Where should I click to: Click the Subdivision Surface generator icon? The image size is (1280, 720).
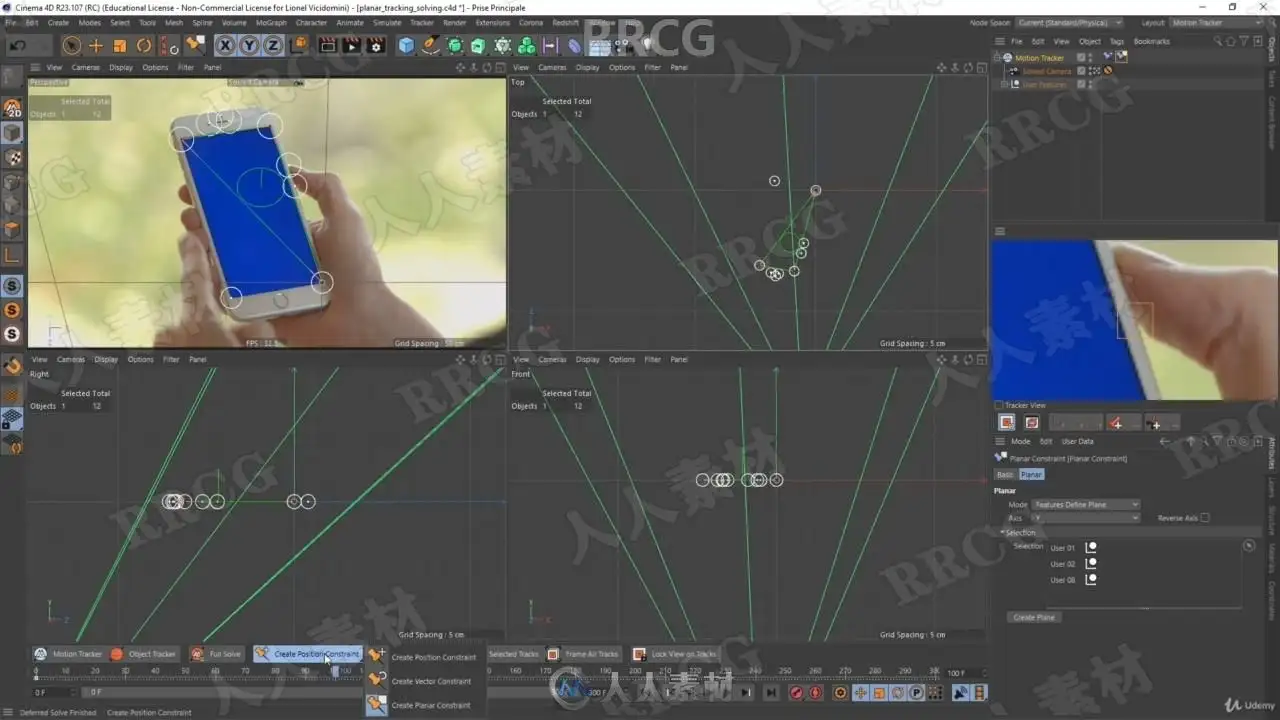(x=455, y=45)
